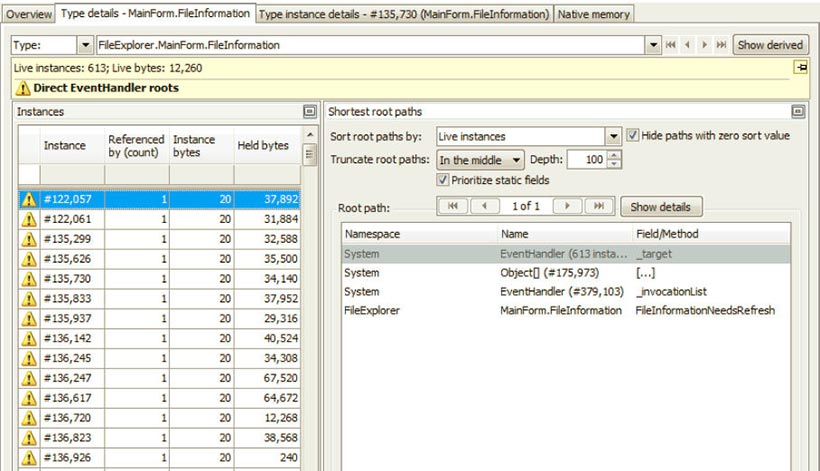Click filter field under Instance column
The width and height of the screenshot is (820, 471).
72,175
